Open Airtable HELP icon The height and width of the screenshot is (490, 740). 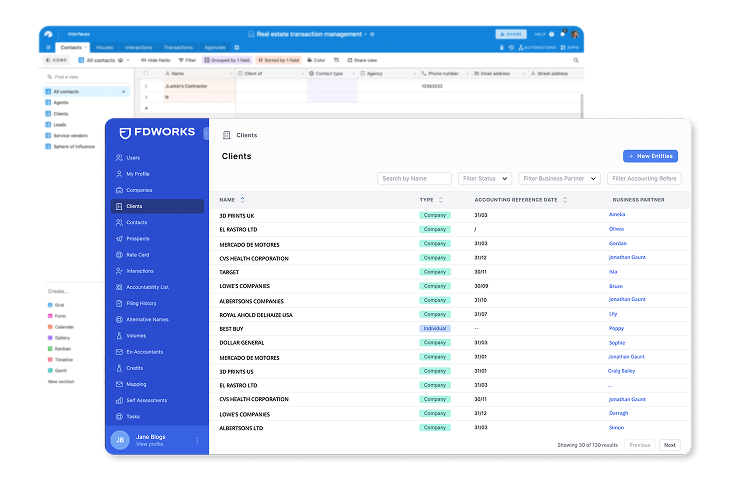tap(551, 34)
